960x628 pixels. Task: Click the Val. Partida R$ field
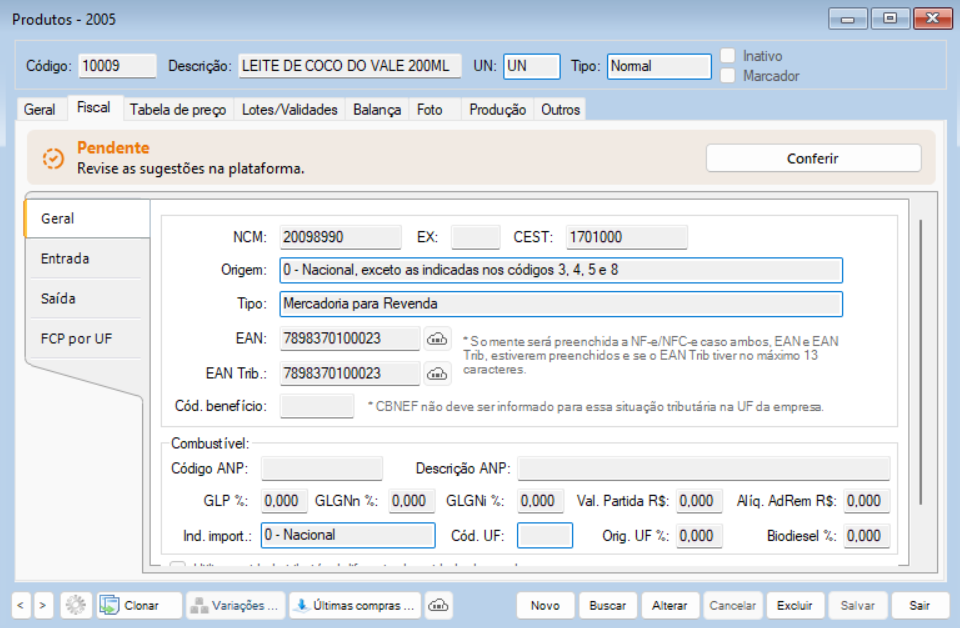(x=699, y=501)
